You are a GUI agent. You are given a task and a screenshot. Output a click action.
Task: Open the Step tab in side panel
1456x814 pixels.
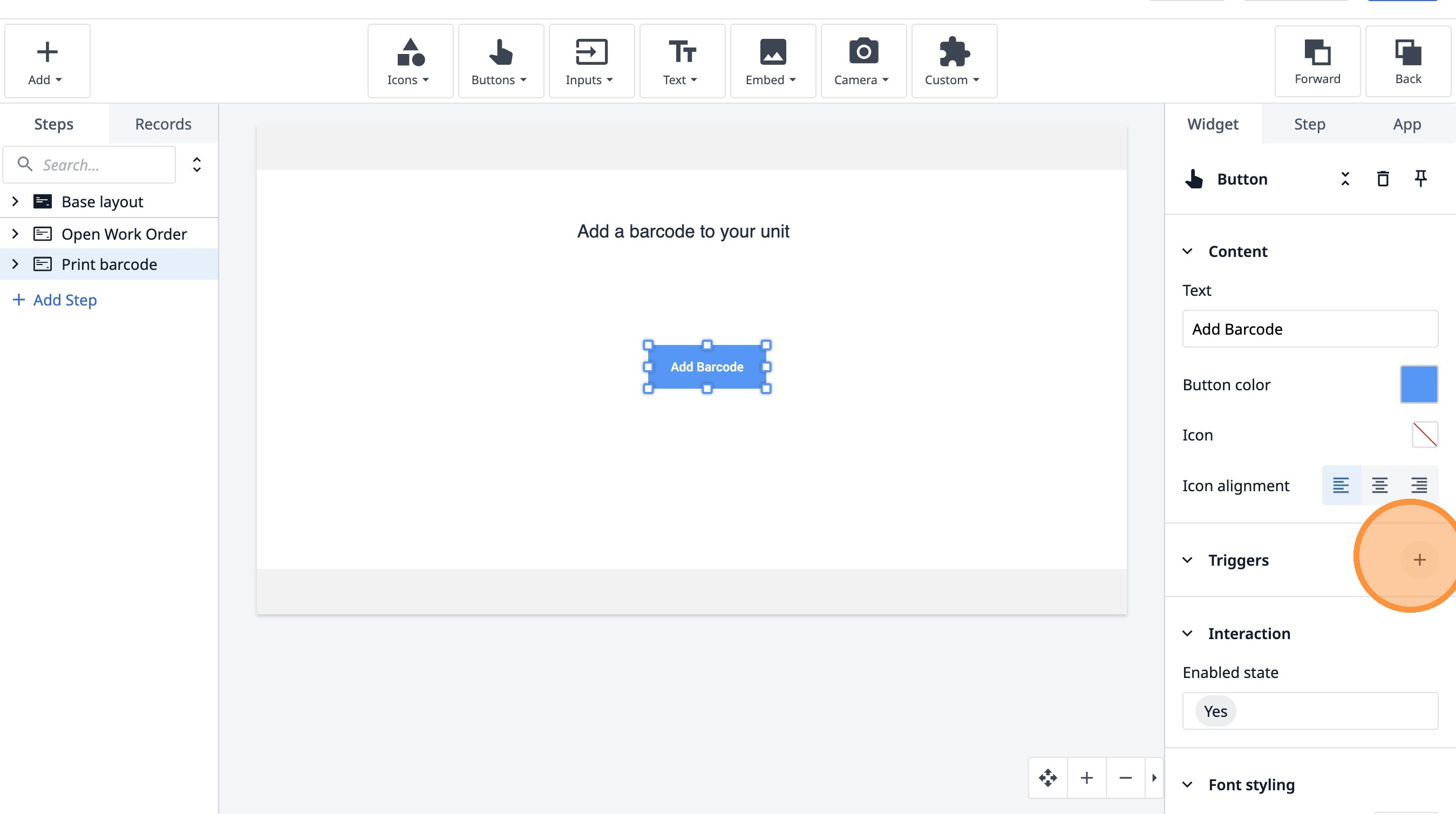pos(1310,124)
